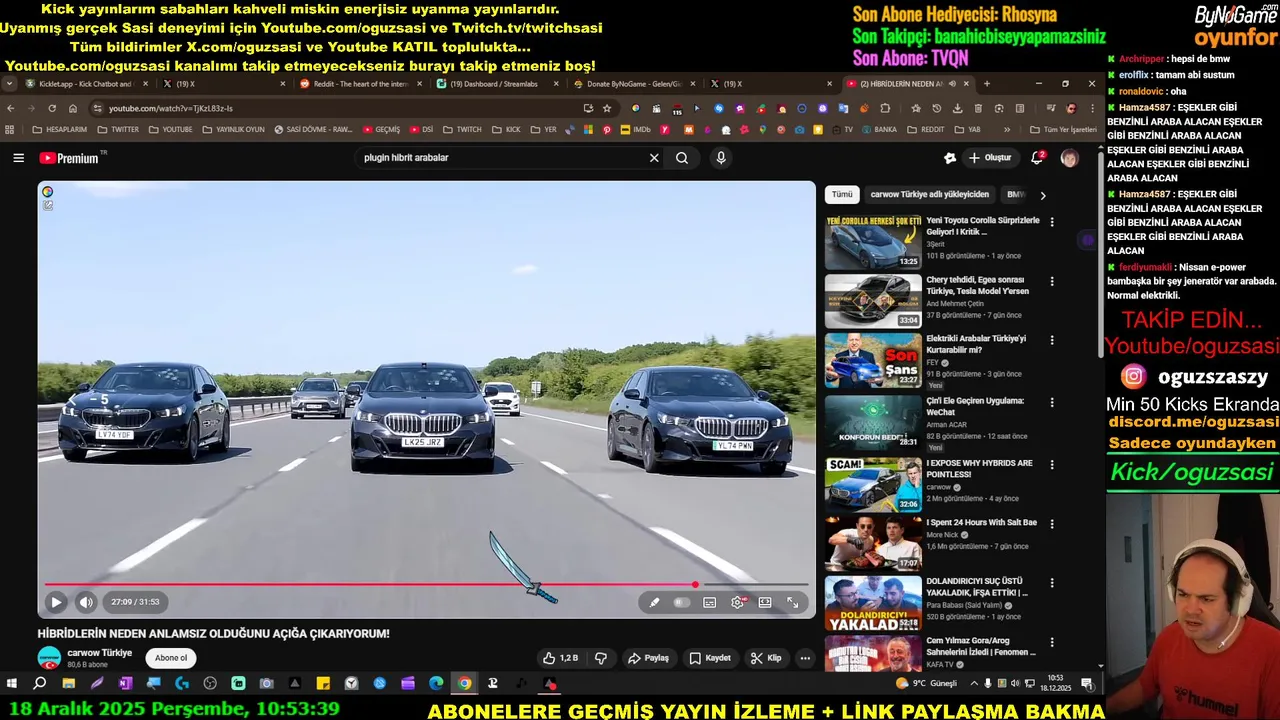Play the YouTube video

coord(56,602)
